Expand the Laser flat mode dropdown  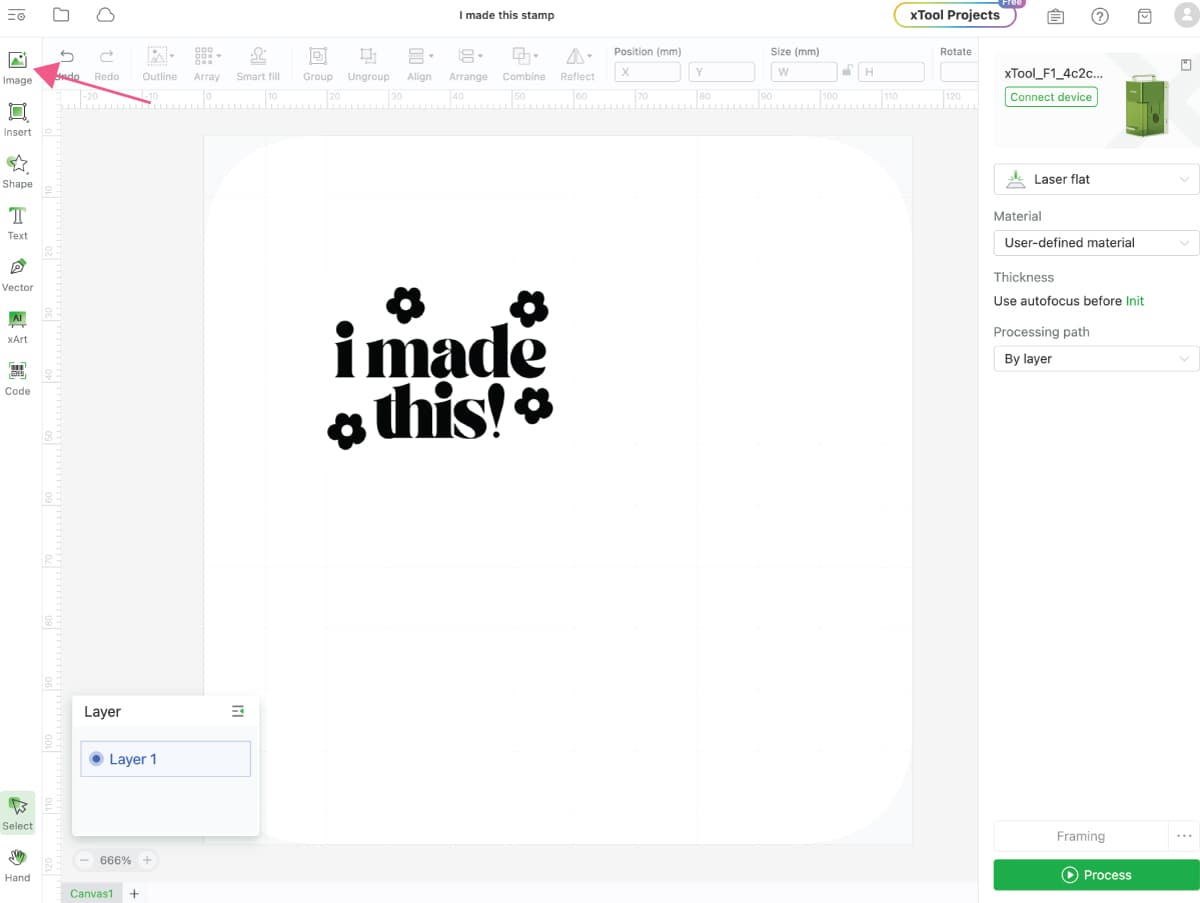(x=1096, y=180)
